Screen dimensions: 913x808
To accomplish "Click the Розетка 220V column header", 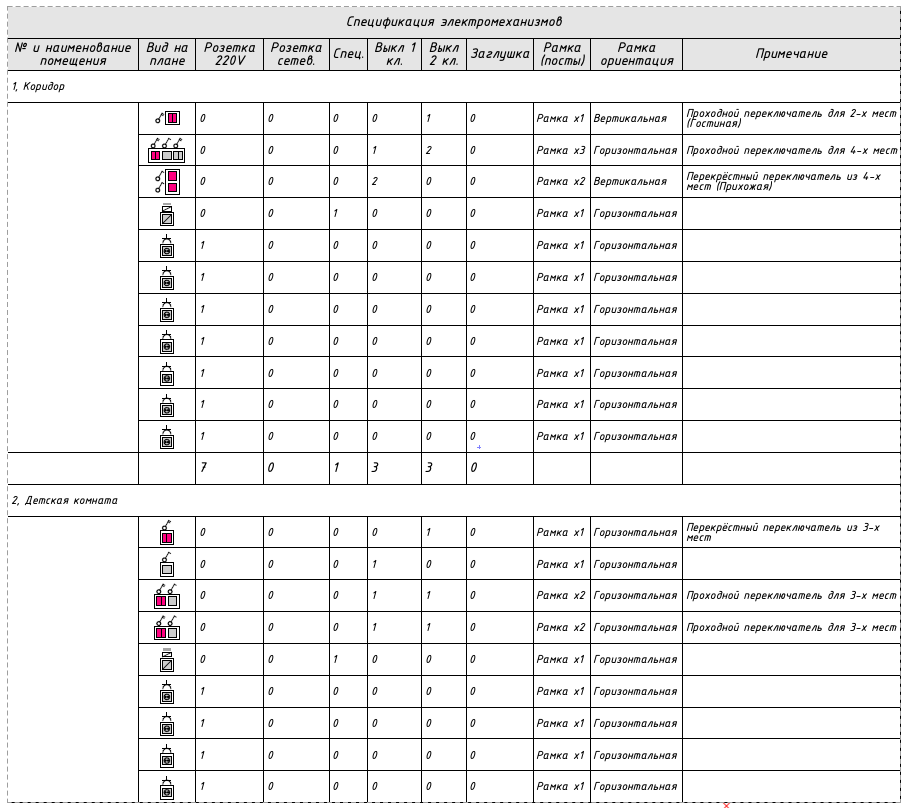I will pyautogui.click(x=229, y=54).
